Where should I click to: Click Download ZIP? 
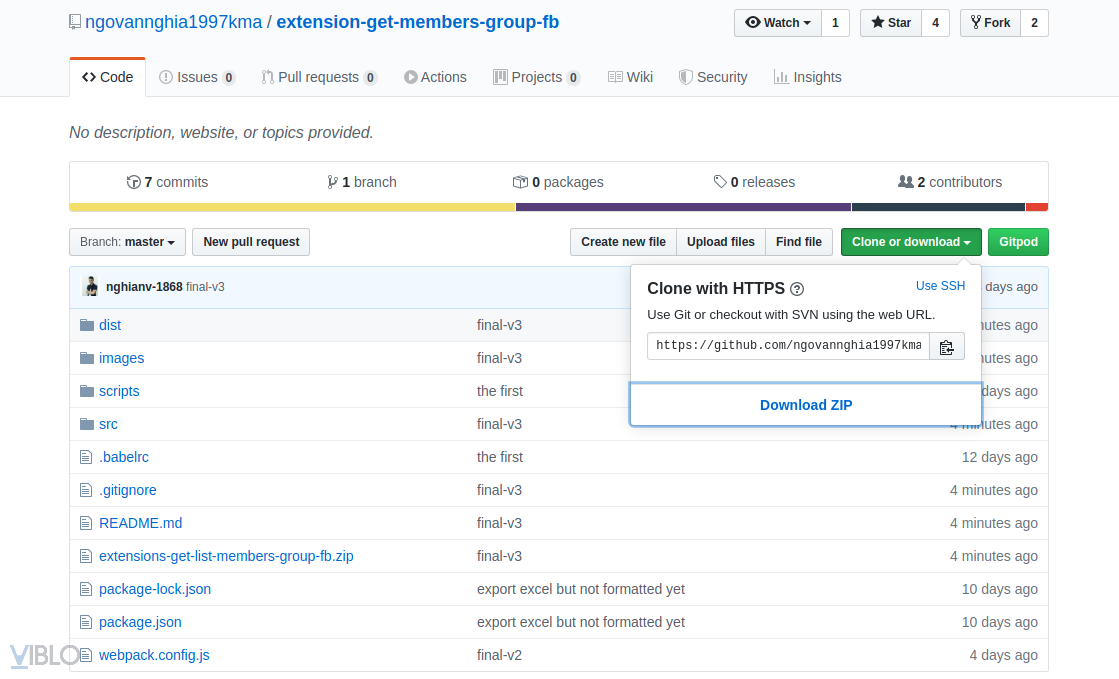tap(806, 405)
